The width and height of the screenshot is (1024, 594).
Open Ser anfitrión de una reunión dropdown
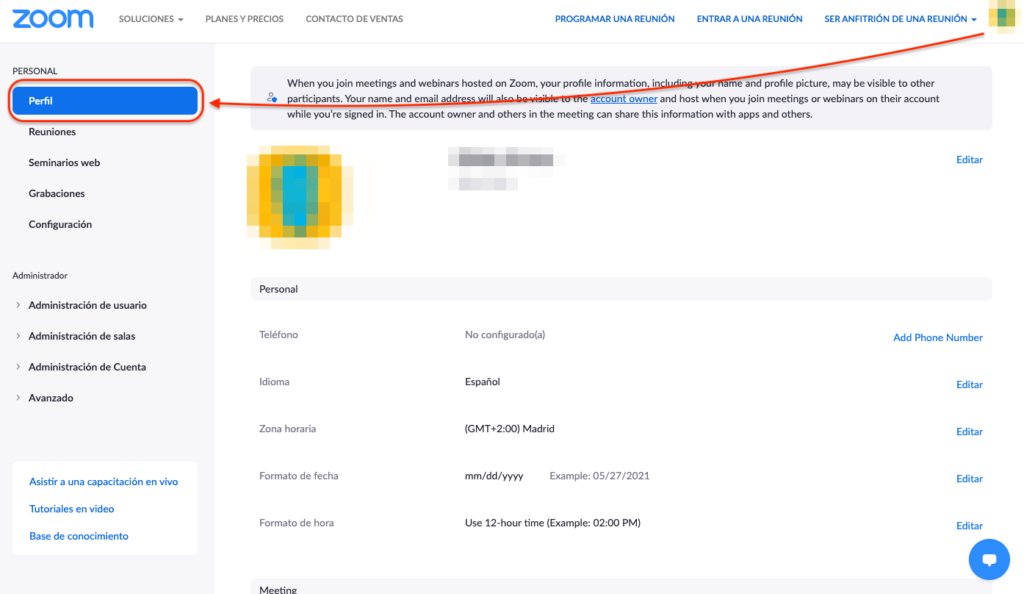tap(900, 19)
